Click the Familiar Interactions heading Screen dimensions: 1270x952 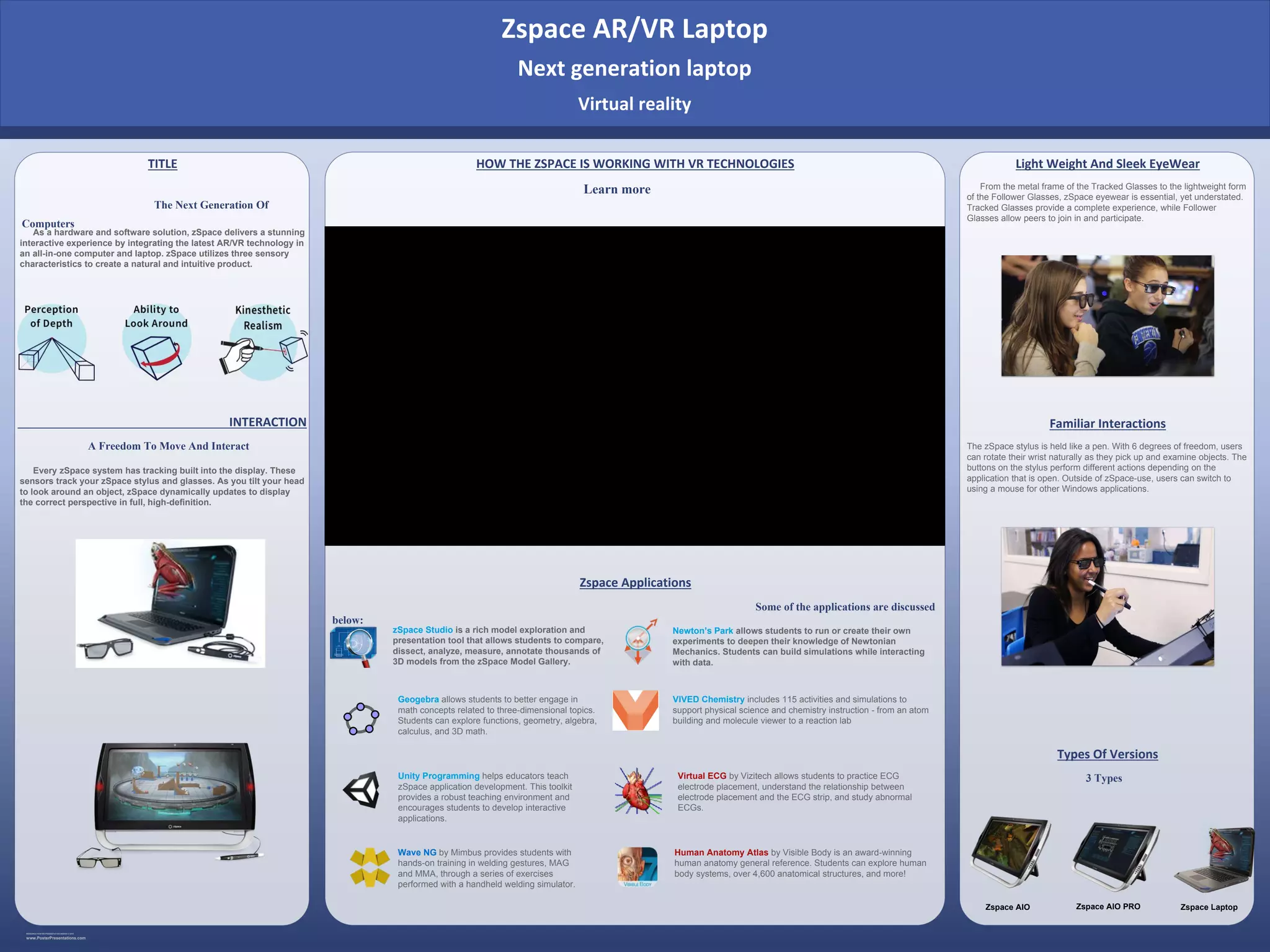[1107, 424]
